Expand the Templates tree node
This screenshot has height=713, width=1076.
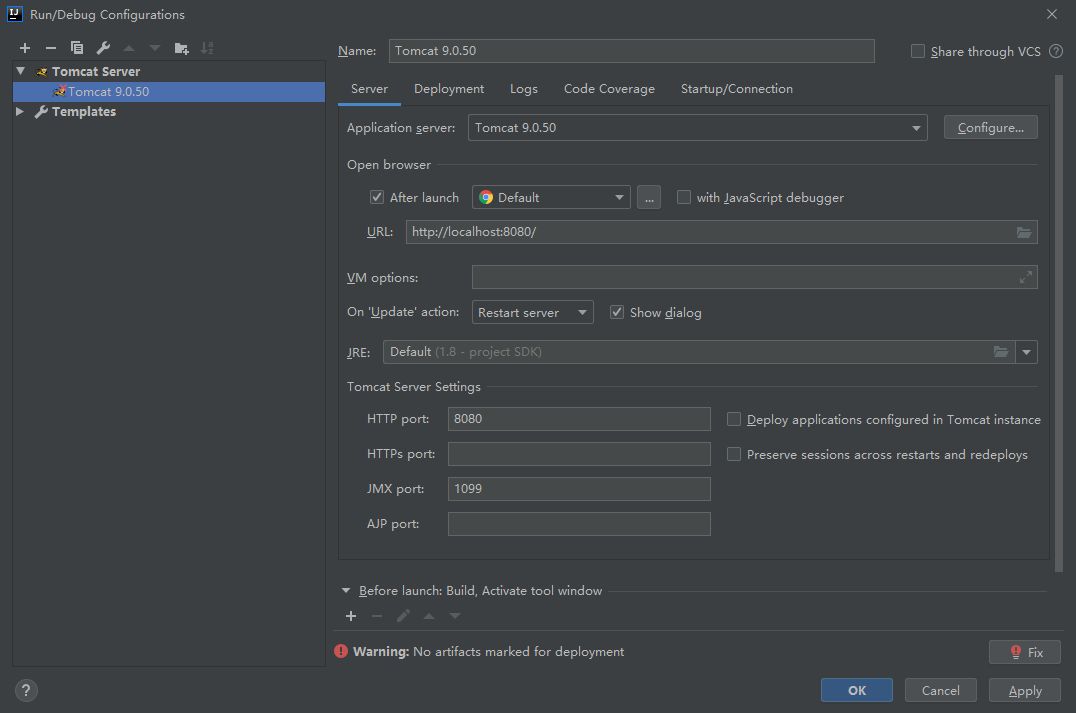21,111
